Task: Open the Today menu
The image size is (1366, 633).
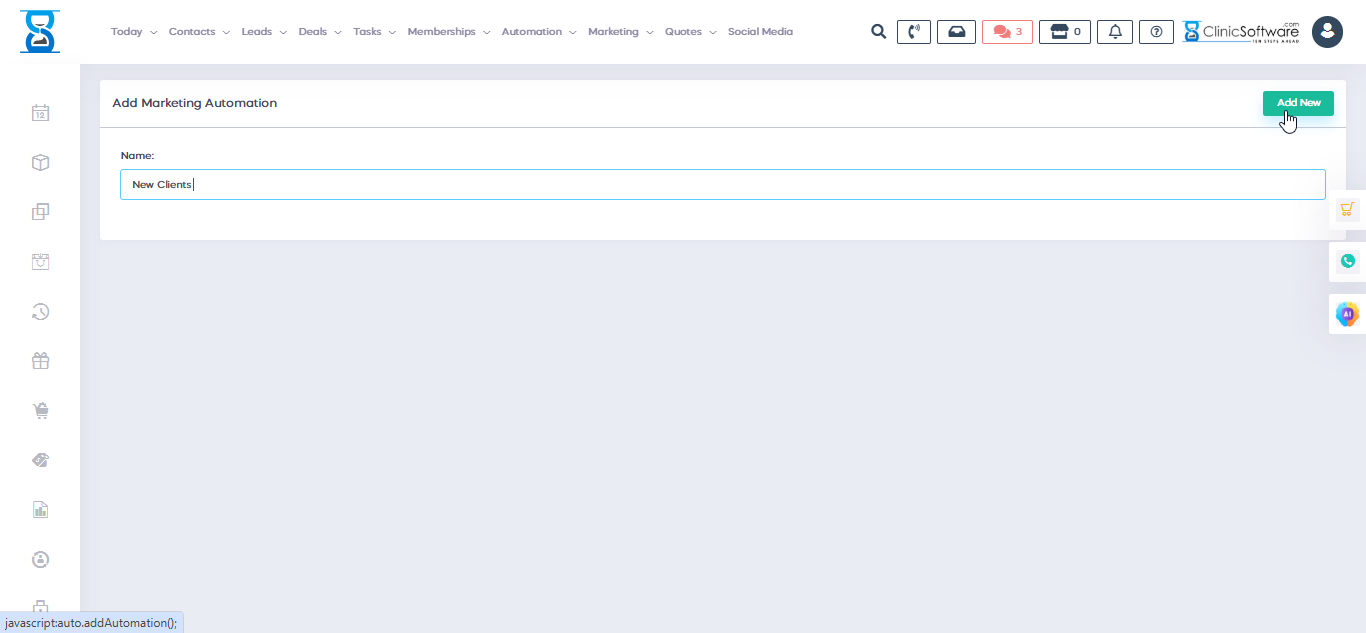Action: pos(127,31)
